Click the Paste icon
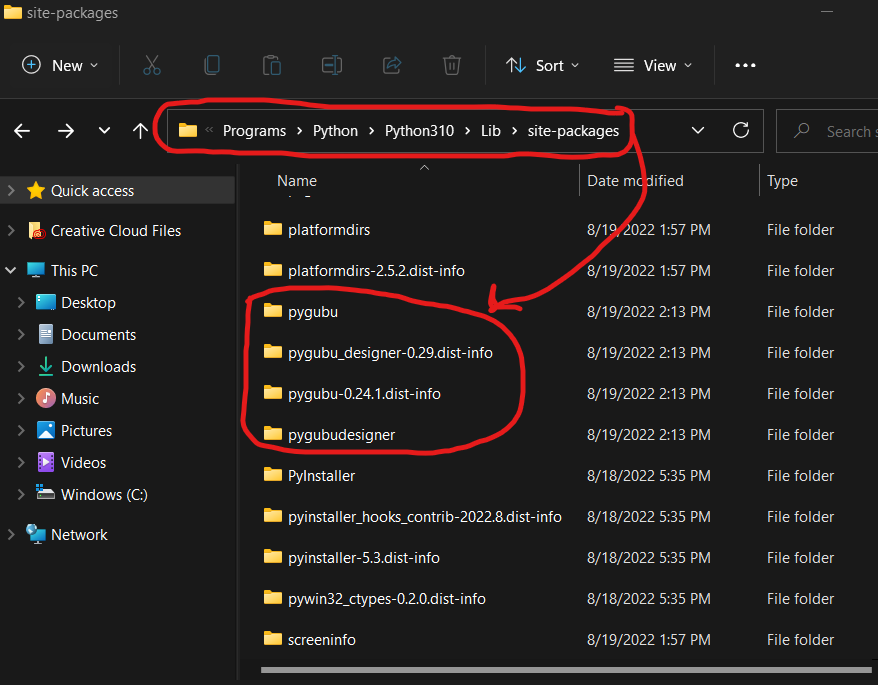Viewport: 878px width, 685px height. pyautogui.click(x=271, y=65)
